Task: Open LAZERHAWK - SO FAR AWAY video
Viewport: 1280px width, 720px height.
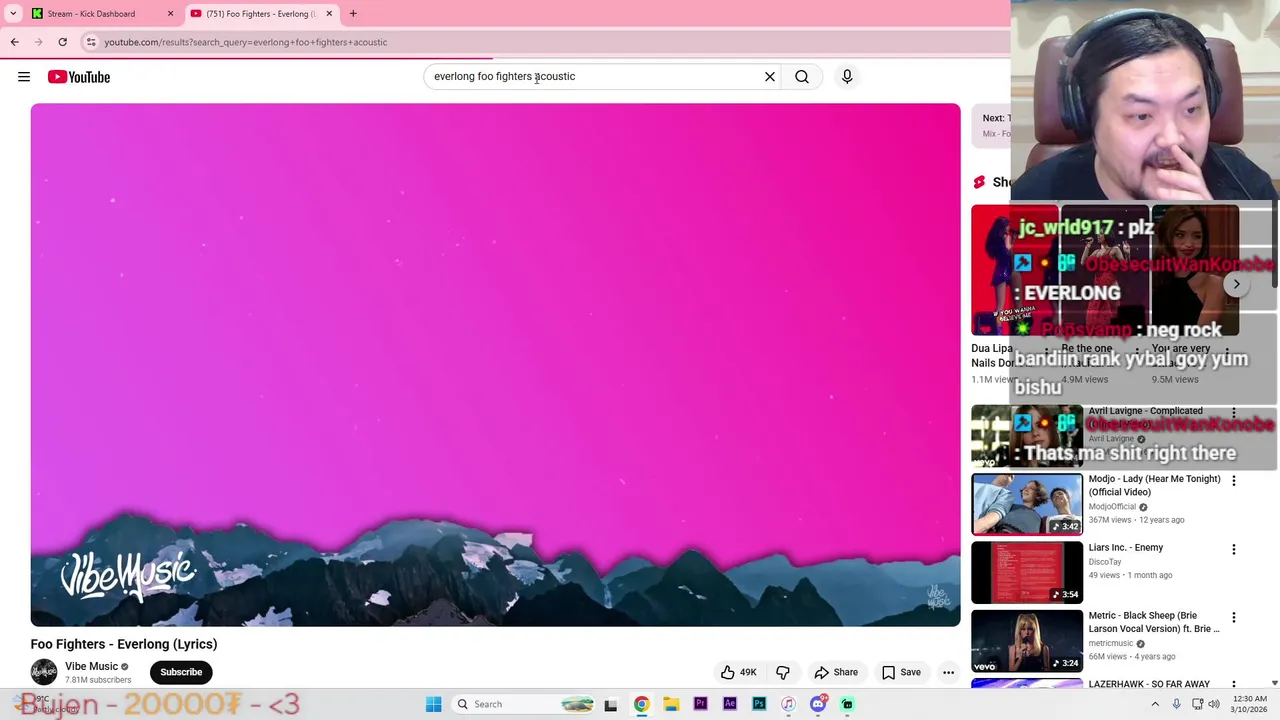Action: coord(1149,684)
